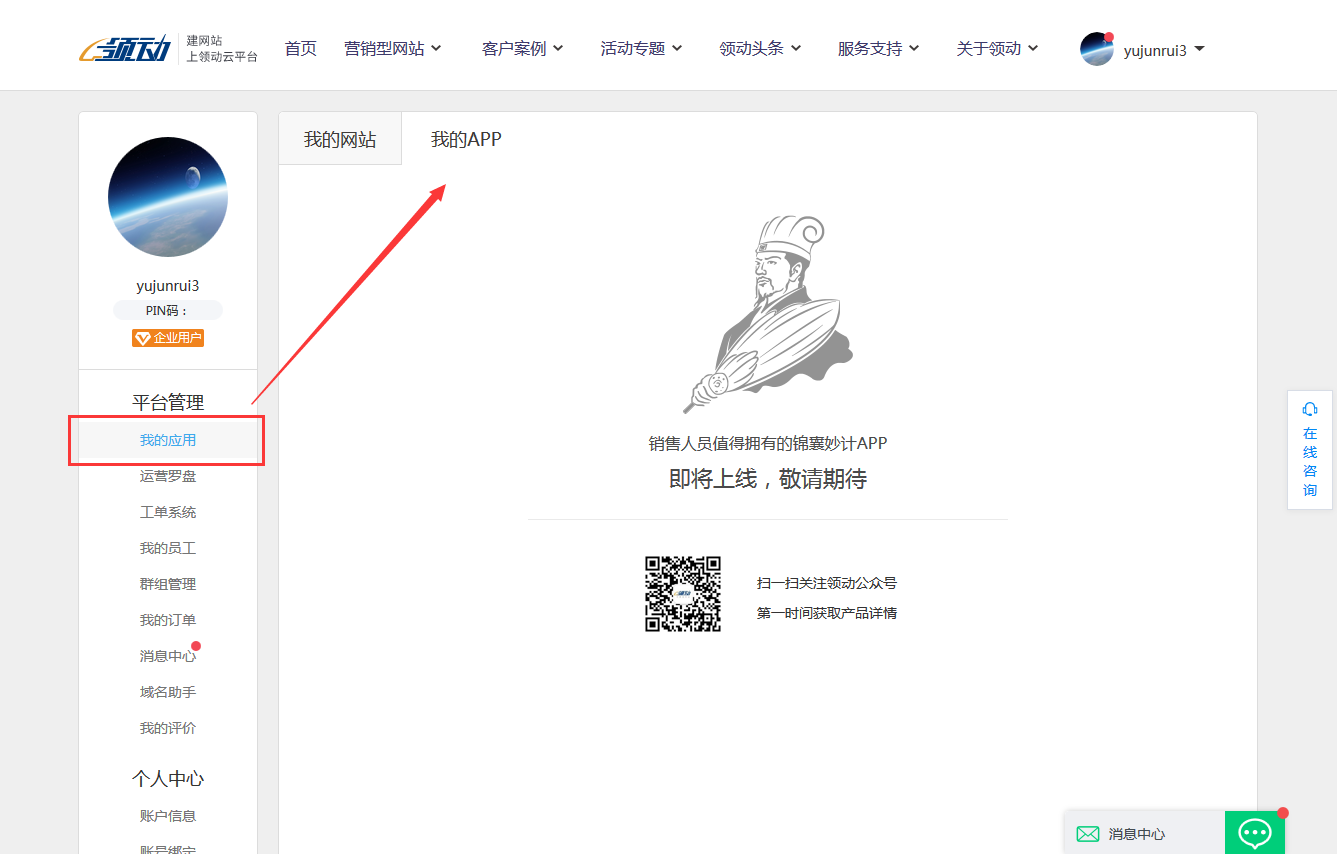Click the 消息中心 envelope icon
The width and height of the screenshot is (1337, 854).
coord(1087,833)
